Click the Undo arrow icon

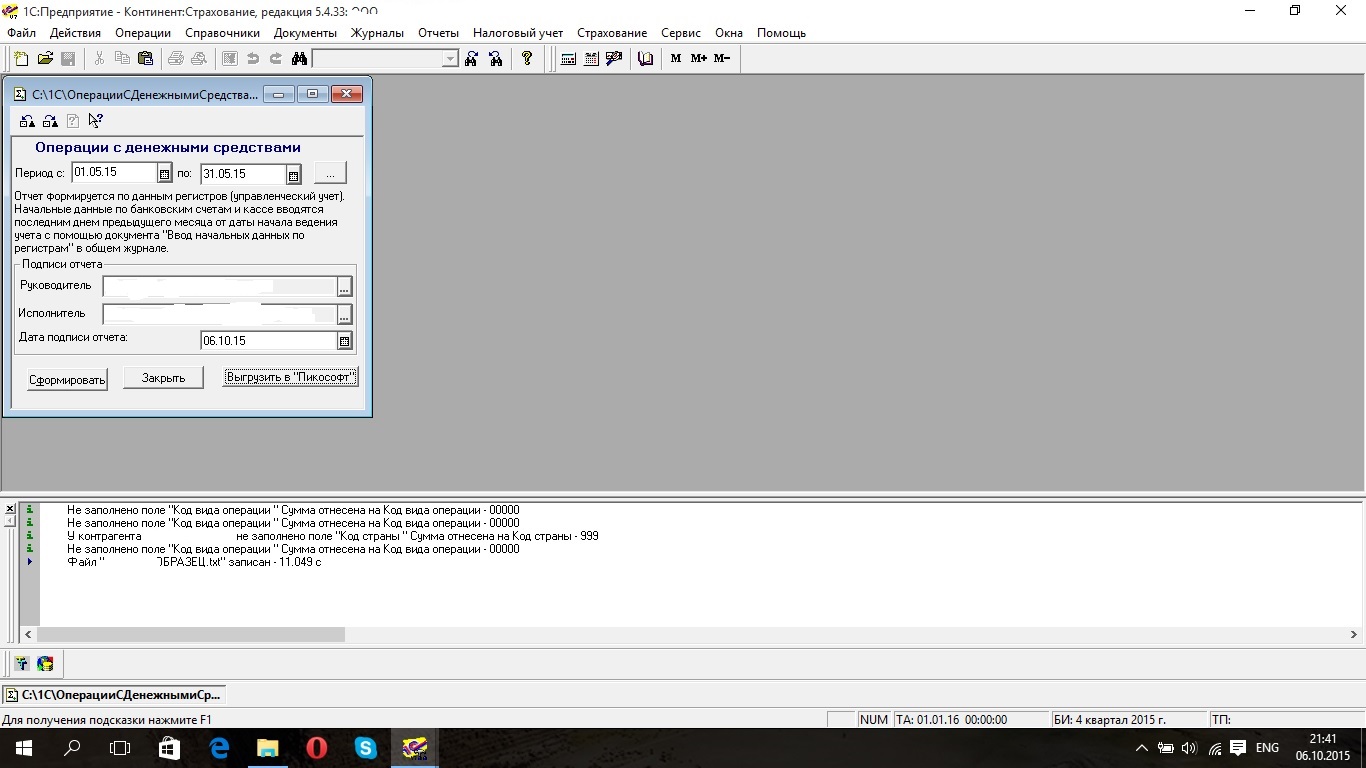pyautogui.click(x=253, y=59)
